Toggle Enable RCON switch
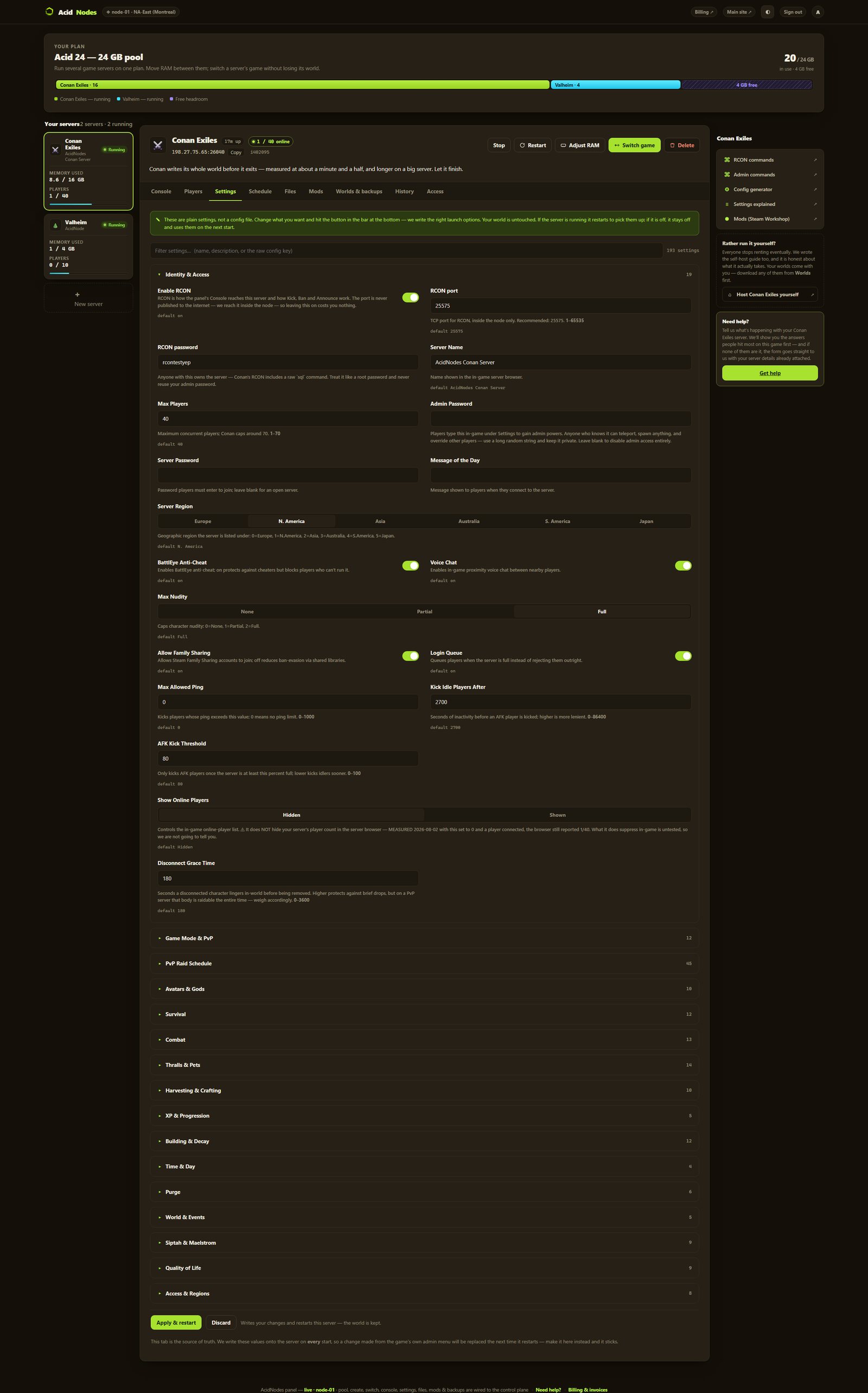The height and width of the screenshot is (1393, 868). point(411,297)
